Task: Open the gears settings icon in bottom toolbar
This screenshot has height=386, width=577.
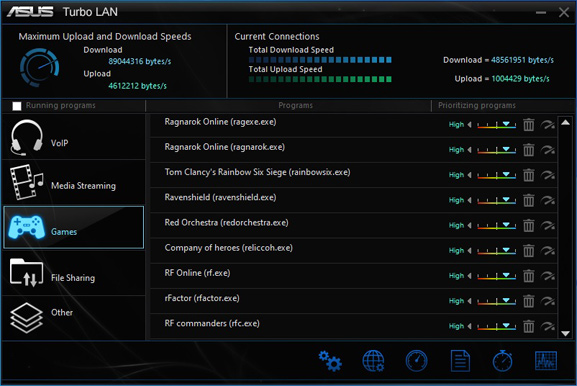Action: (330, 361)
